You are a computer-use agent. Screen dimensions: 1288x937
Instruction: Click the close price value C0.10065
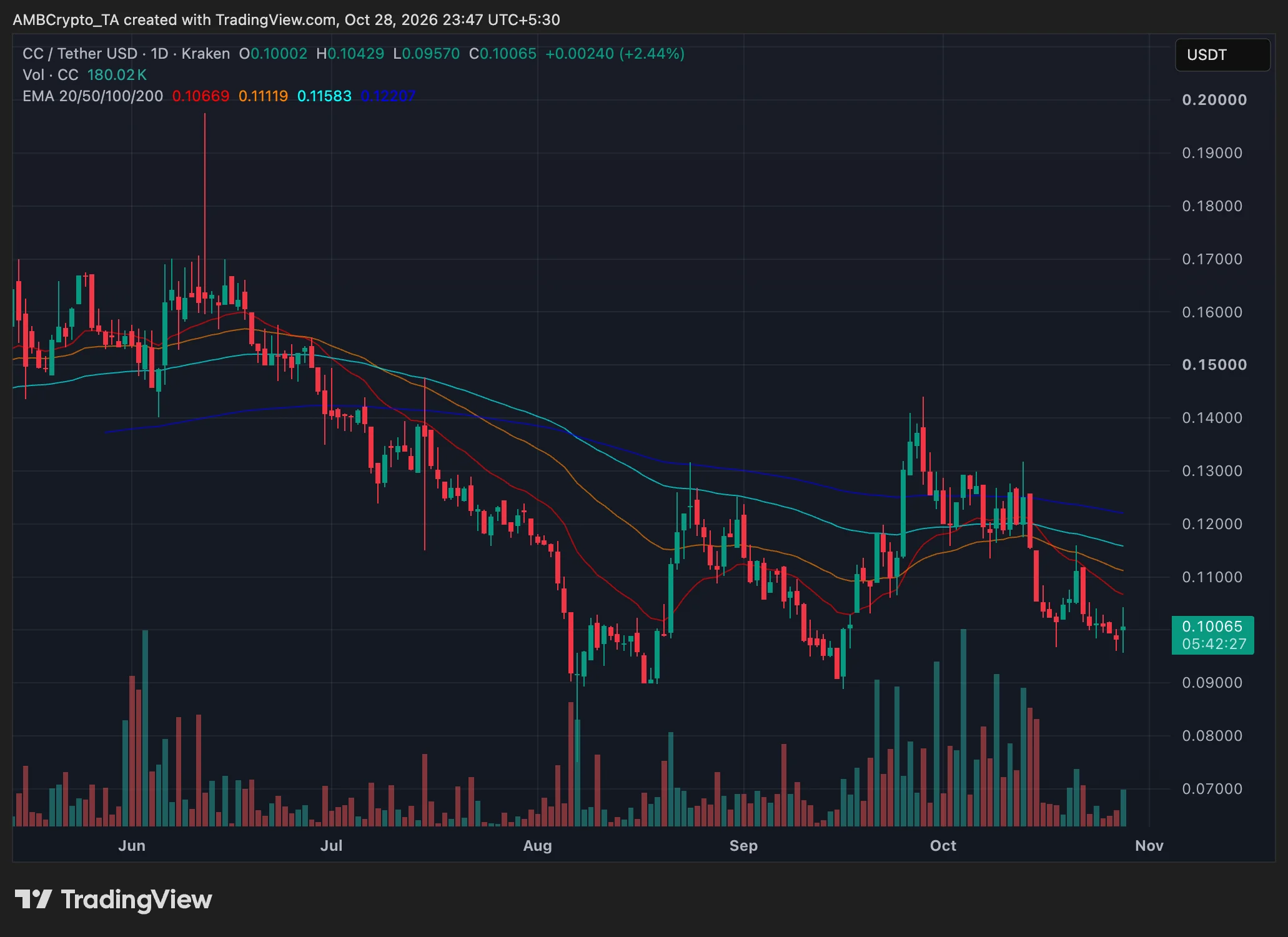[503, 54]
